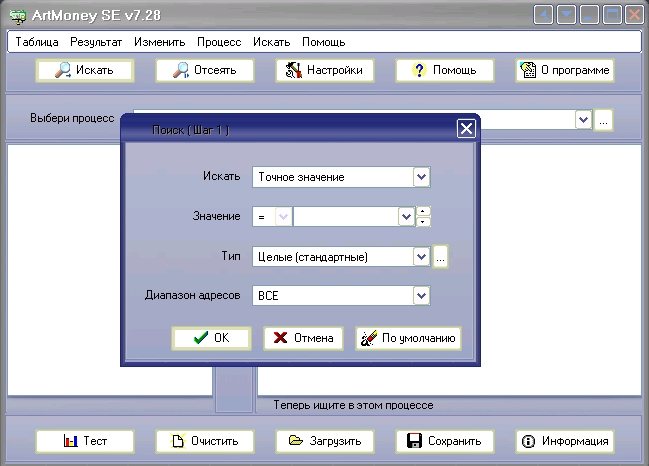Decrease value with spinner down arrow
This screenshot has width=649, height=466.
(x=423, y=222)
